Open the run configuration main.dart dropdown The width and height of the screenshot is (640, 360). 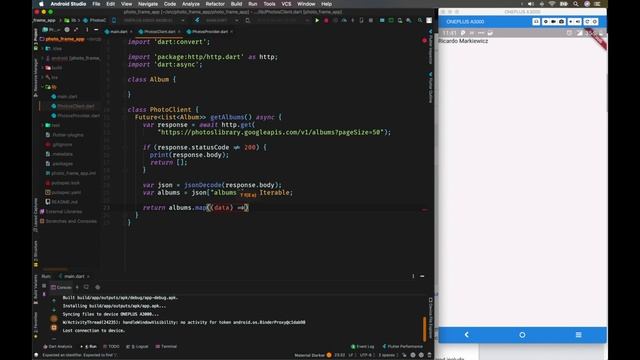(x=216, y=20)
